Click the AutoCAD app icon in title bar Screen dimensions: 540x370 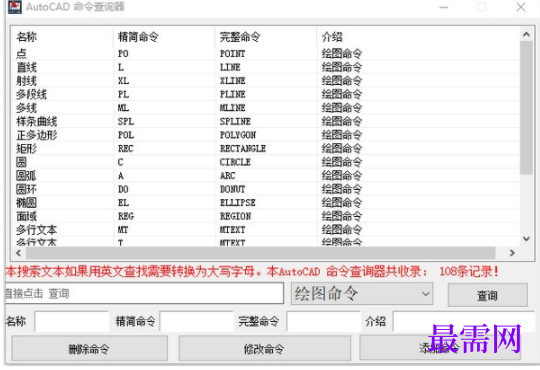(x=15, y=7)
